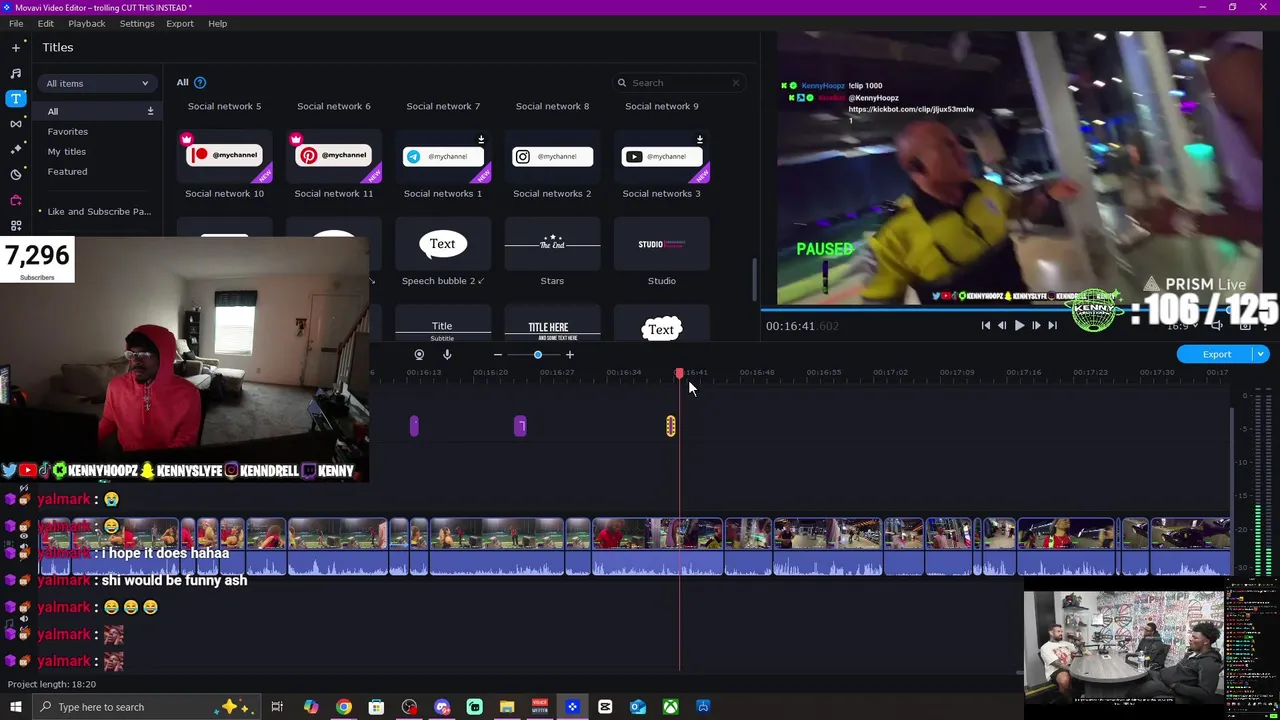The width and height of the screenshot is (1280, 720).
Task: Download the Social networks 3 title
Action: [700, 139]
